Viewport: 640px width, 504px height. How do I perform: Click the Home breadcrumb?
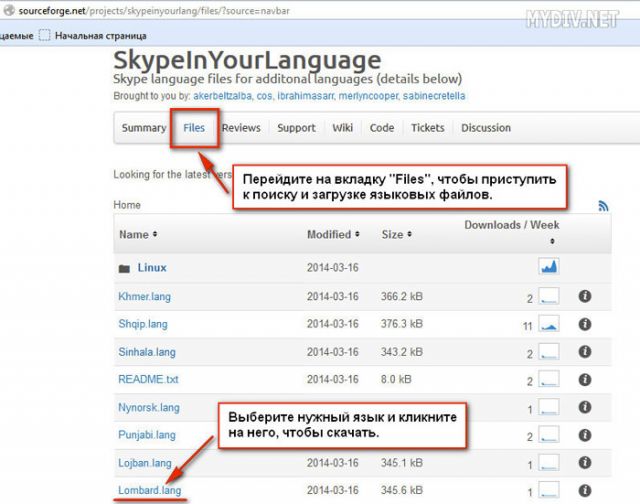click(127, 205)
